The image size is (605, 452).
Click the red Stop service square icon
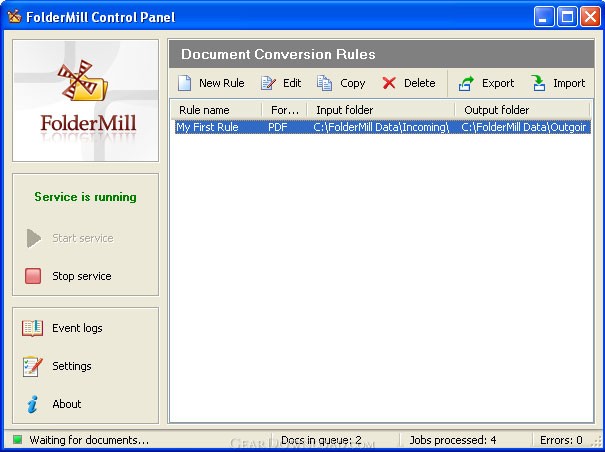coord(33,276)
